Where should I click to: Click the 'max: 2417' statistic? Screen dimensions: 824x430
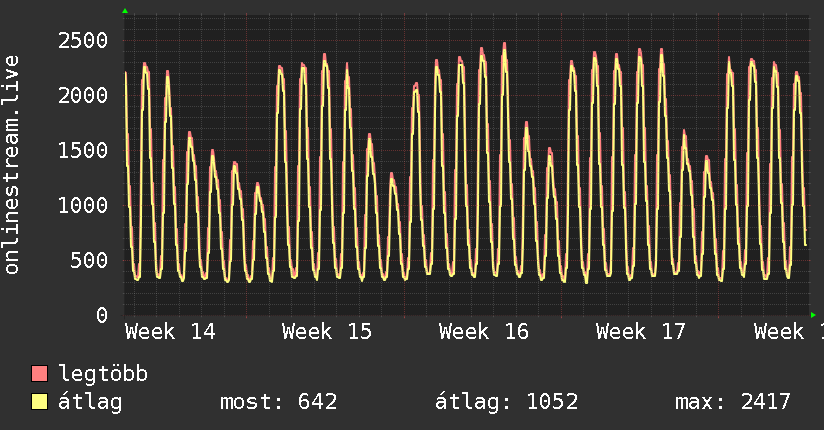[x=733, y=402]
